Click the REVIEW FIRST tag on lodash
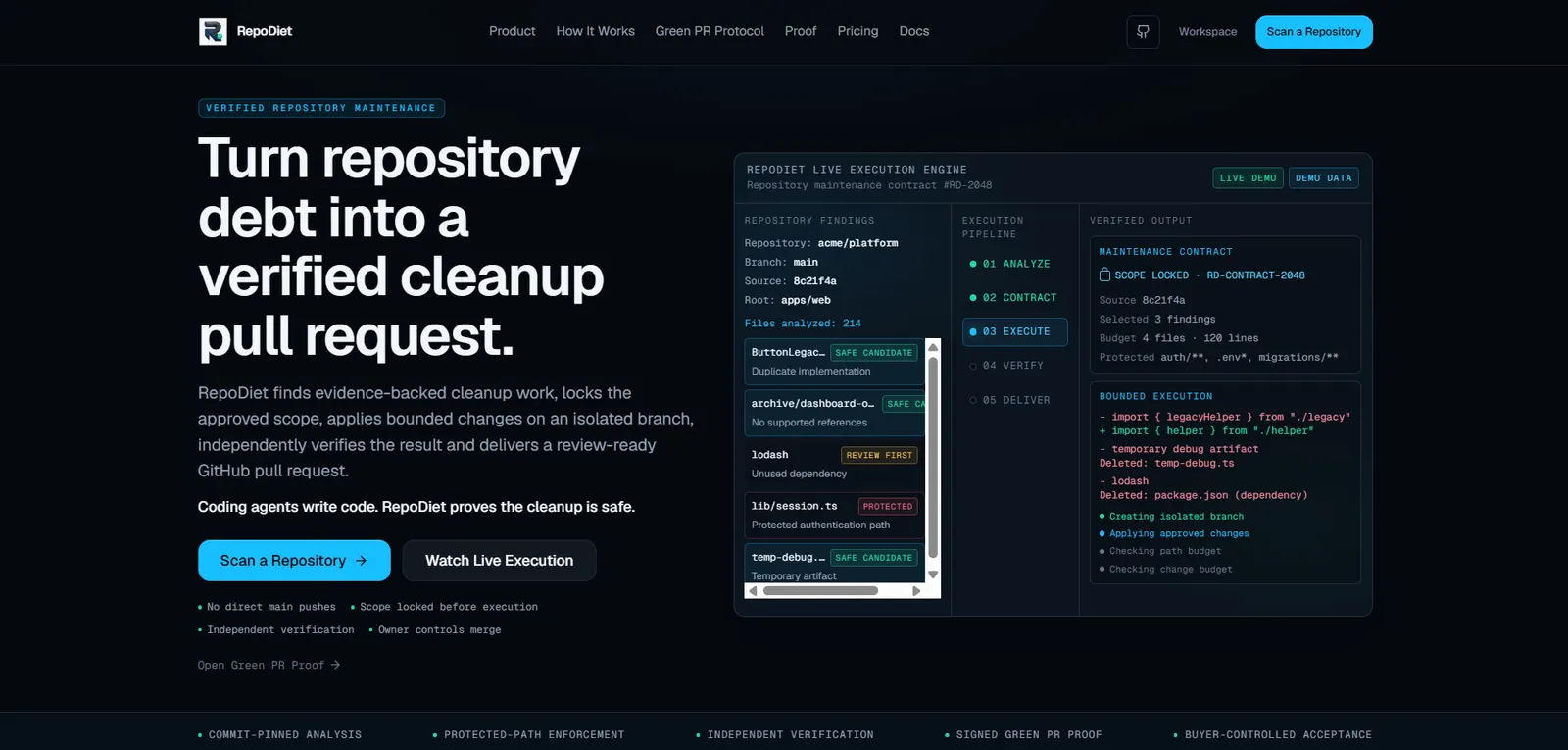The height and width of the screenshot is (750, 1568). point(879,455)
